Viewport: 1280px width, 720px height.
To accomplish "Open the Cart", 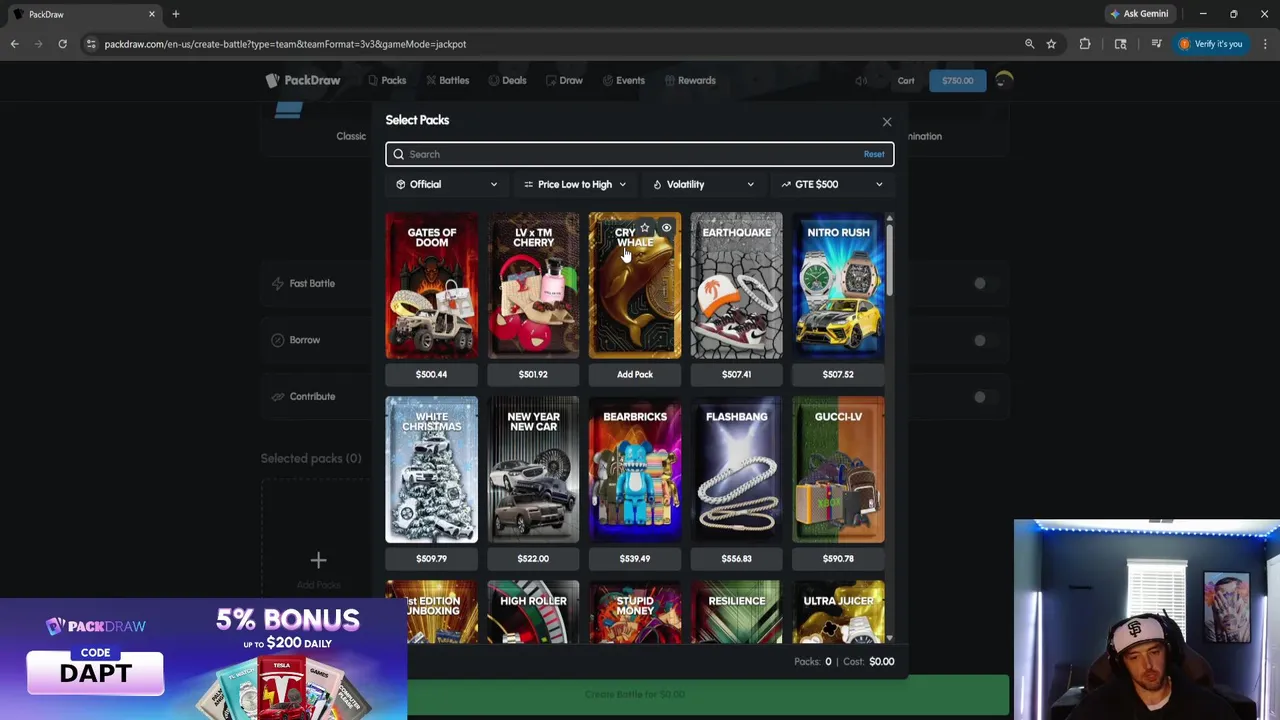I will (x=906, y=81).
